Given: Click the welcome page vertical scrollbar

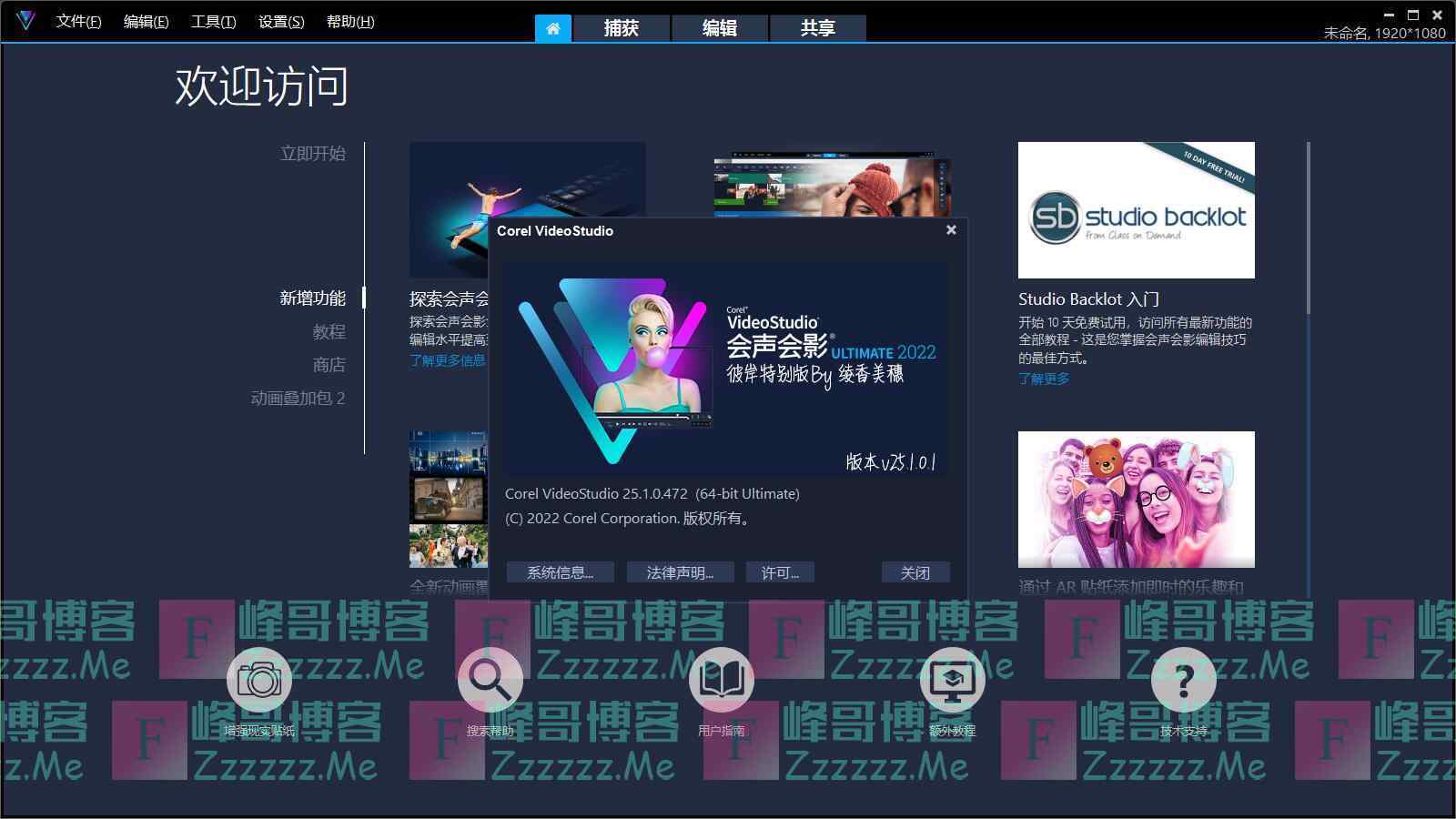Looking at the screenshot, I should click(1309, 227).
